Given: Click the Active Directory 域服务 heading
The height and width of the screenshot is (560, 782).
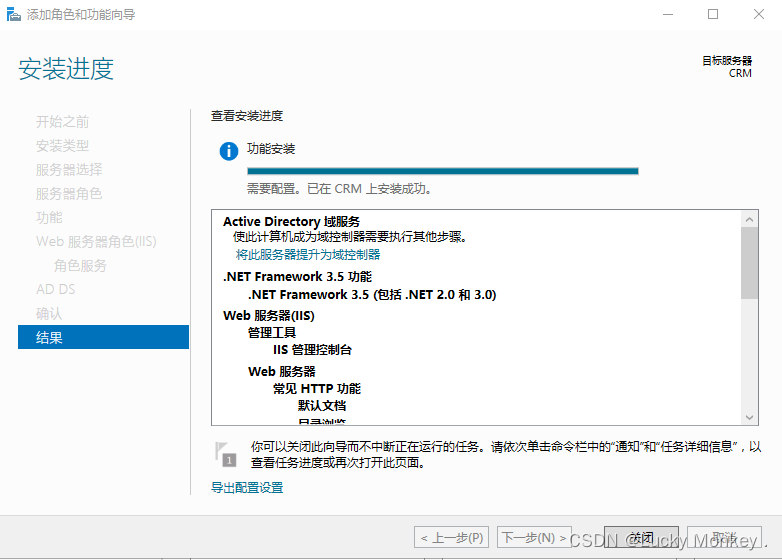Looking at the screenshot, I should (291, 221).
